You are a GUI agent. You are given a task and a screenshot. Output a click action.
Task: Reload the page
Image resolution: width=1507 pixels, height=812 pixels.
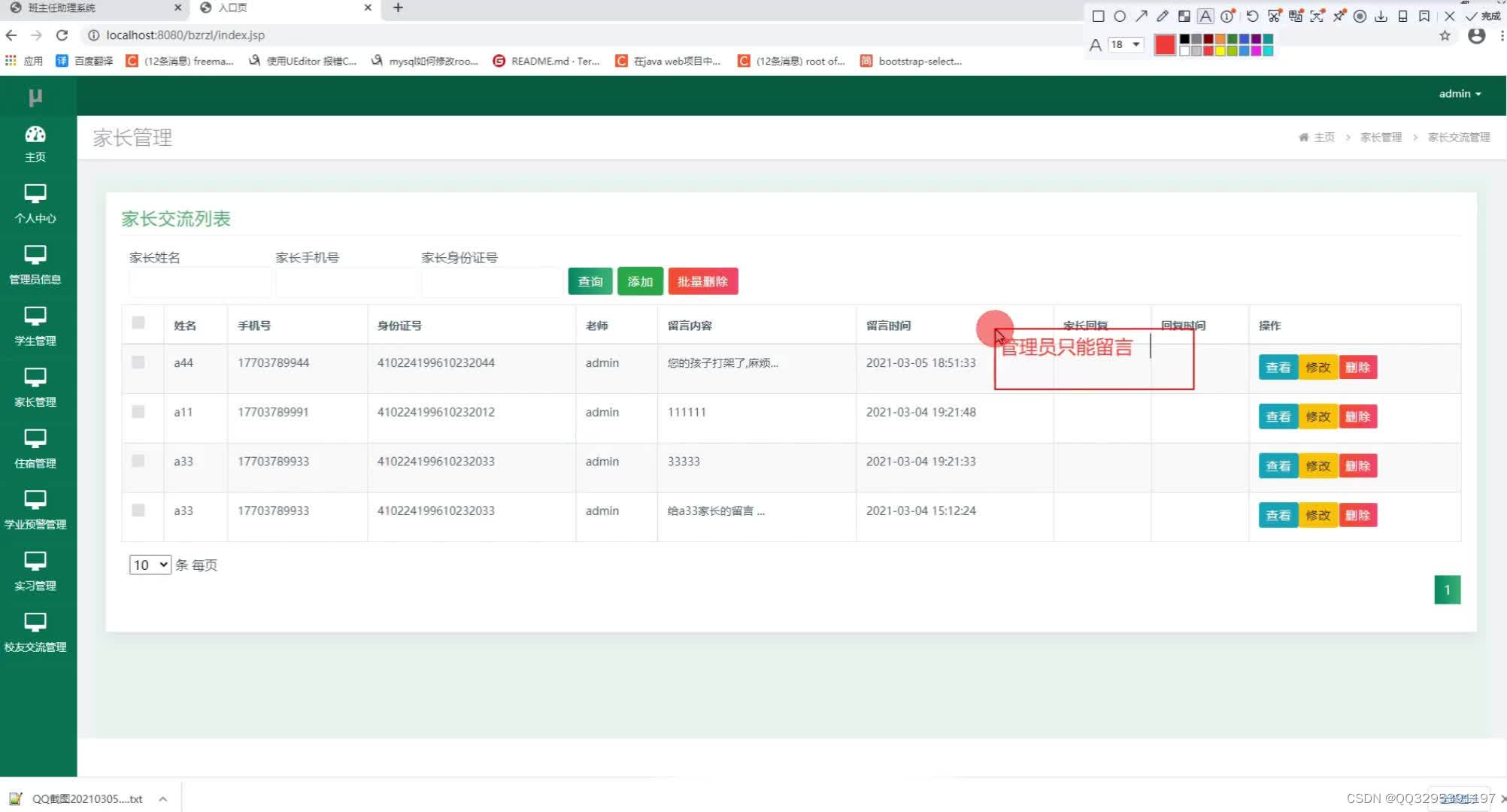(x=62, y=35)
